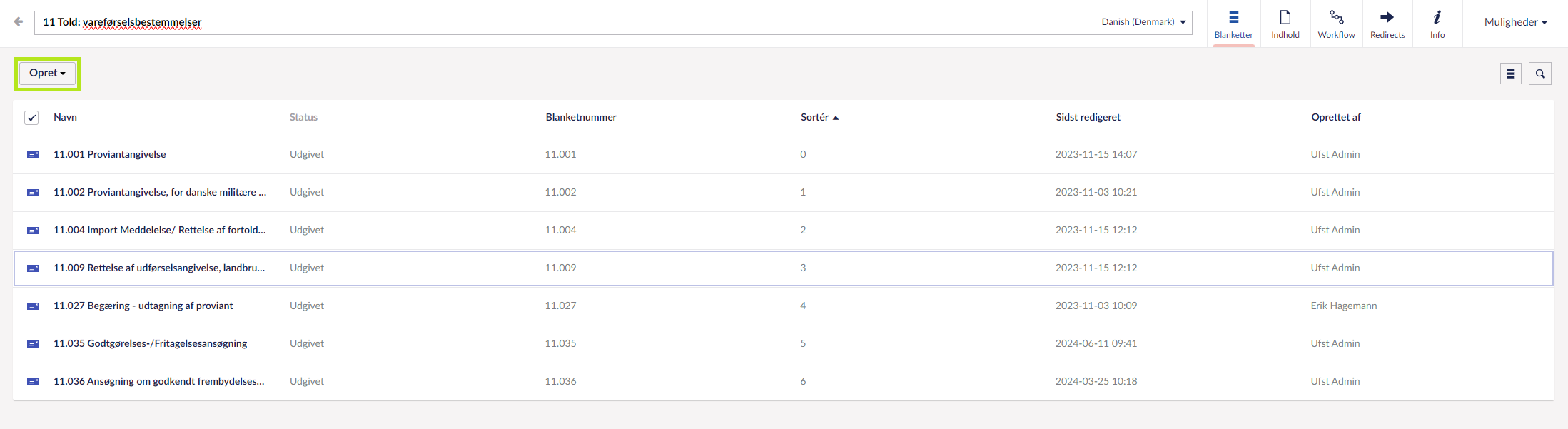The image size is (1568, 429).
Task: Toggle the select-all checkbox beside Navn
Action: (x=31, y=118)
